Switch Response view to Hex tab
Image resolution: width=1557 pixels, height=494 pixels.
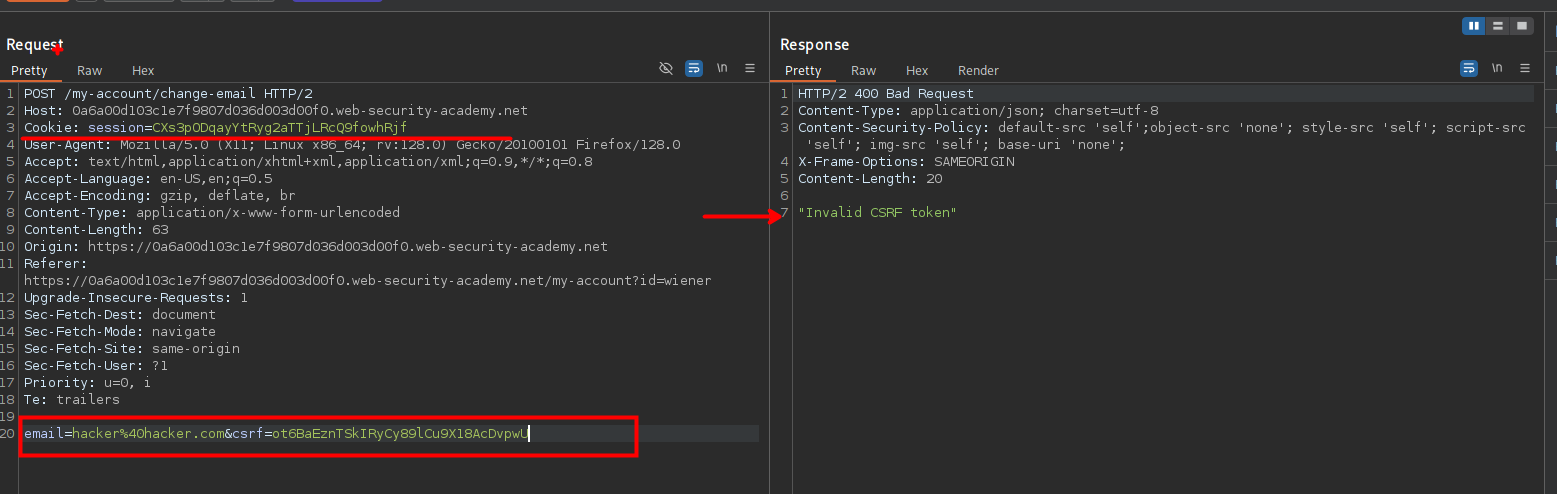tap(917, 71)
